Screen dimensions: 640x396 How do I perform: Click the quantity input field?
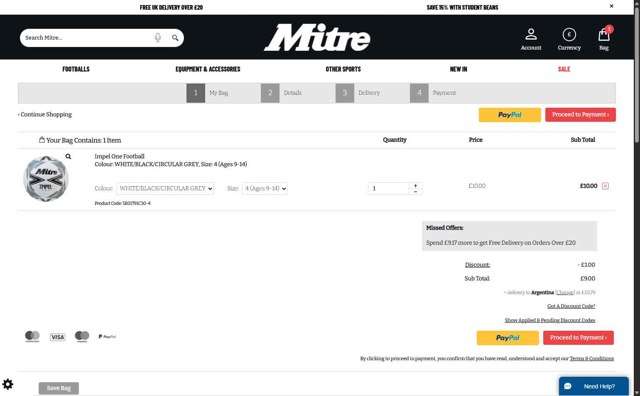click(389, 188)
